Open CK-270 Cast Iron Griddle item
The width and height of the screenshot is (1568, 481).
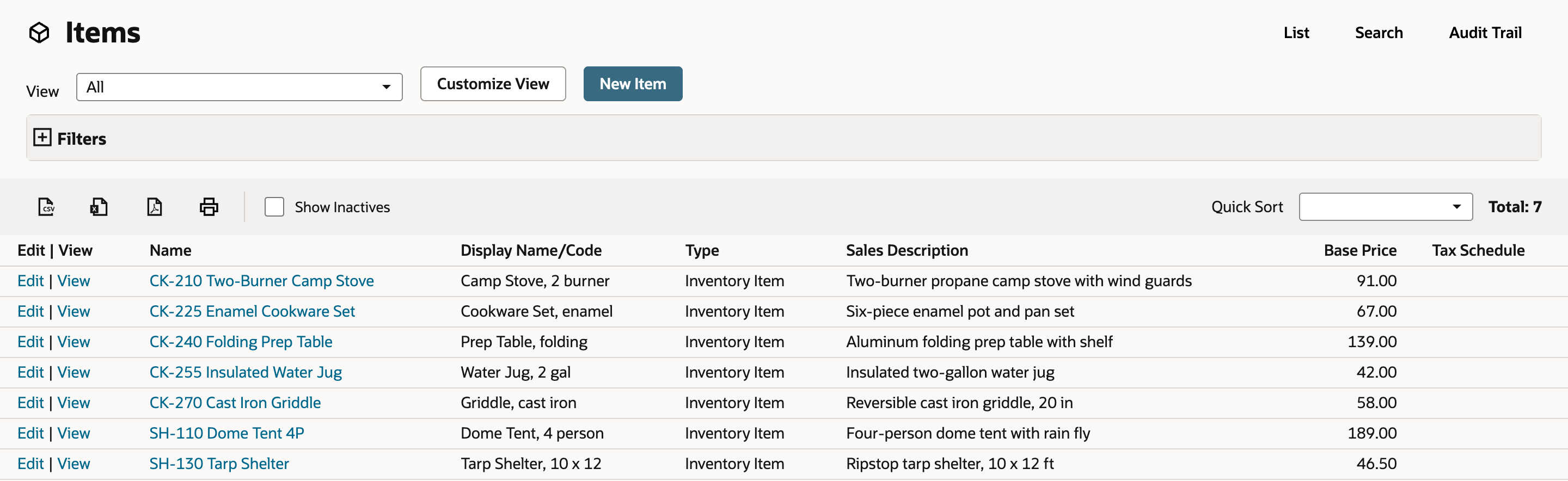click(235, 403)
